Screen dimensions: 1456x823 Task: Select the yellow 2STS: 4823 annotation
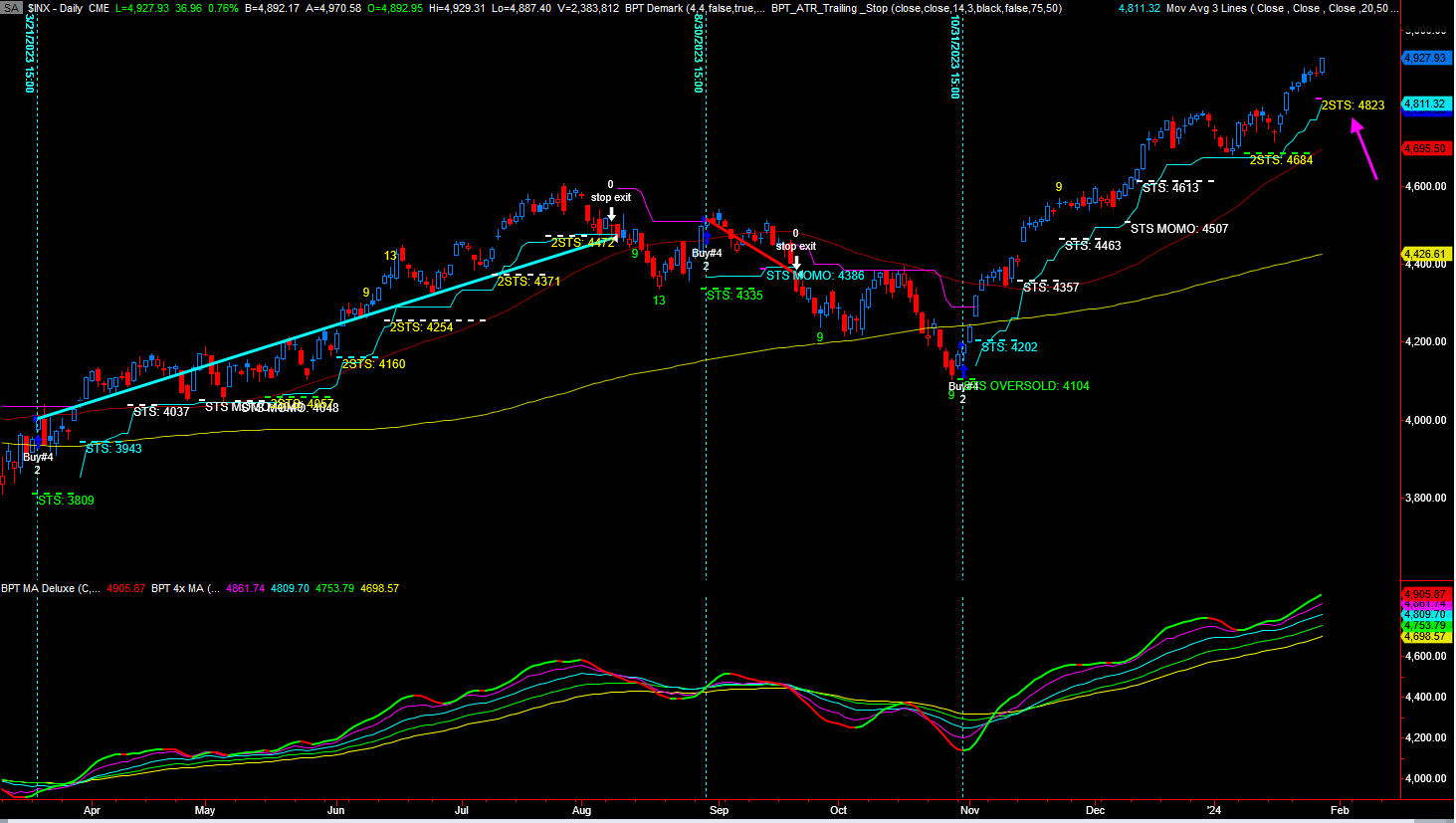click(1352, 105)
